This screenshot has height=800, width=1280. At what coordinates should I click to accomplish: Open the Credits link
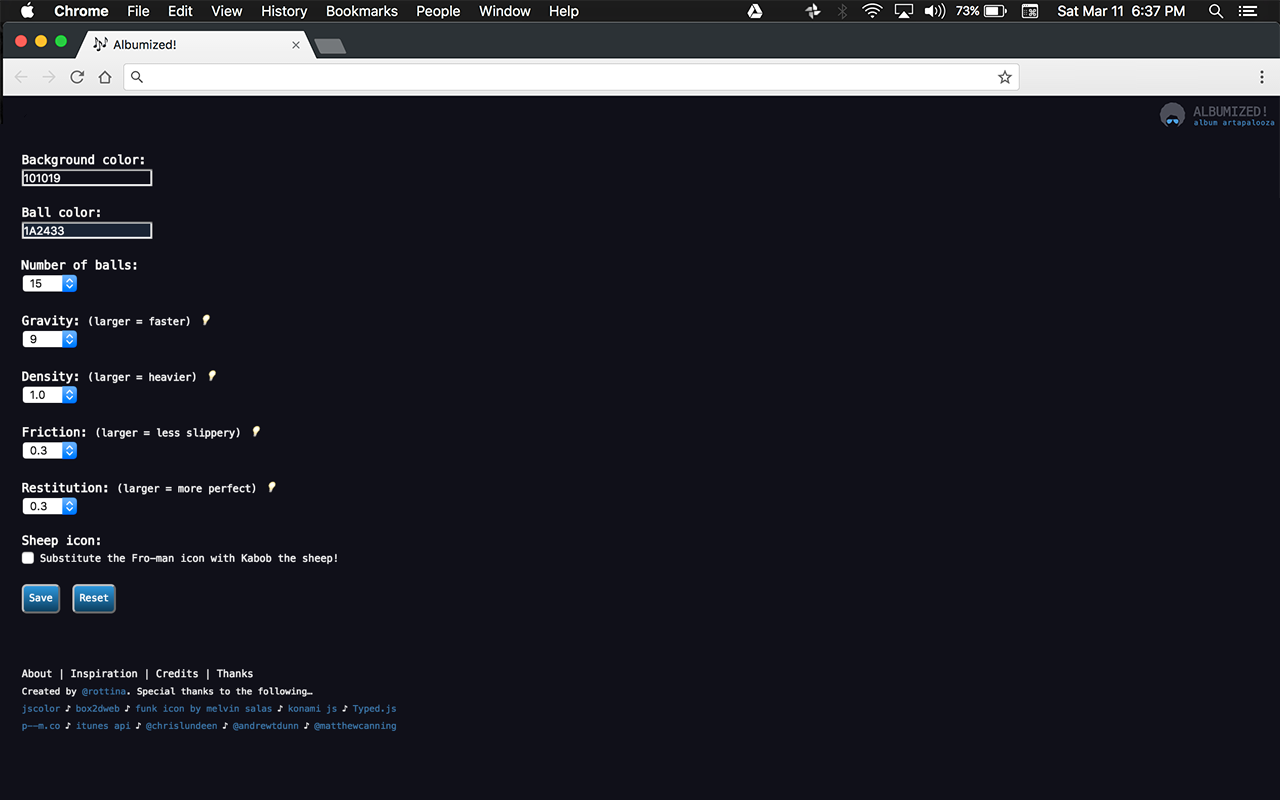177,674
